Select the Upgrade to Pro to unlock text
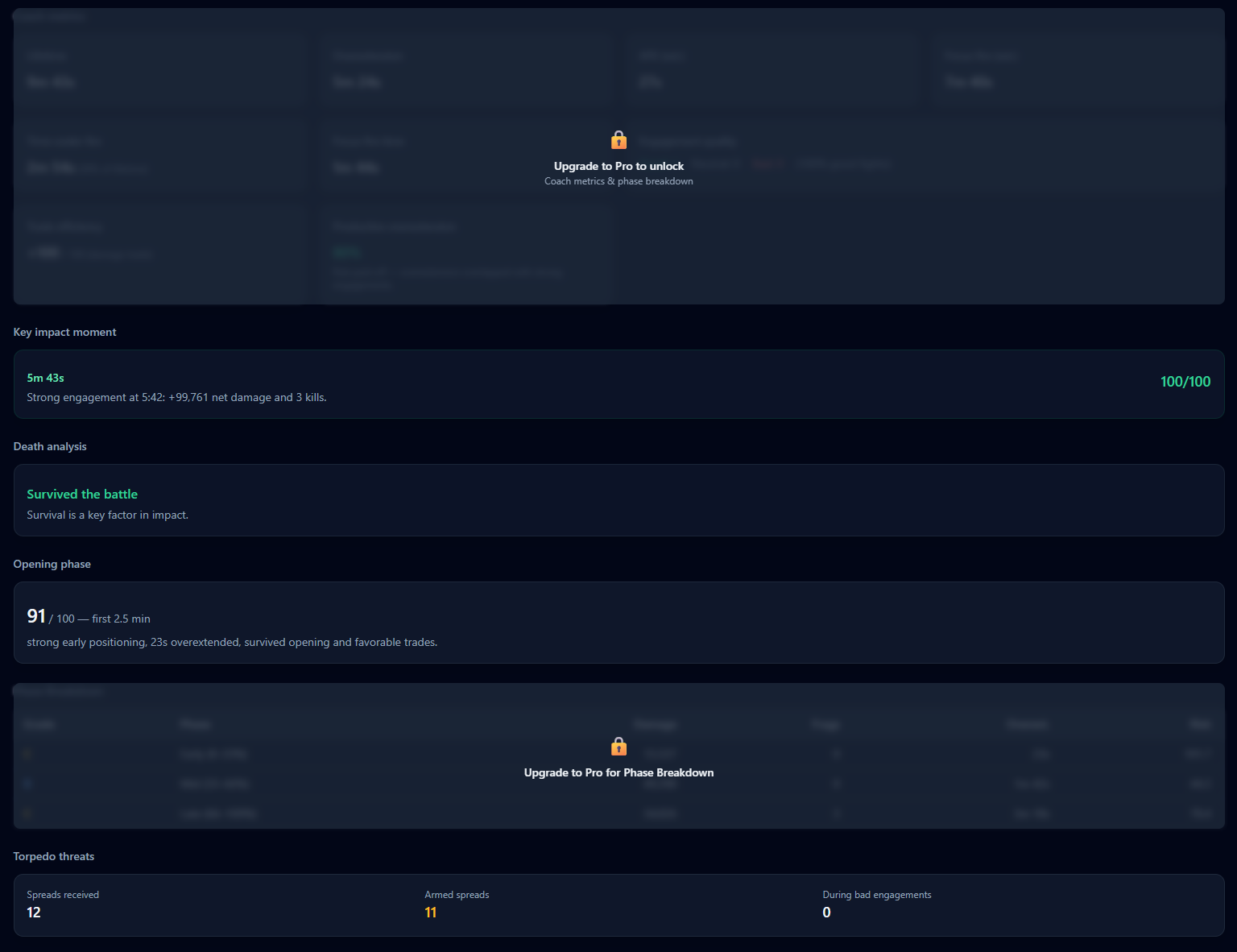Image resolution: width=1237 pixels, height=952 pixels. 618,166
